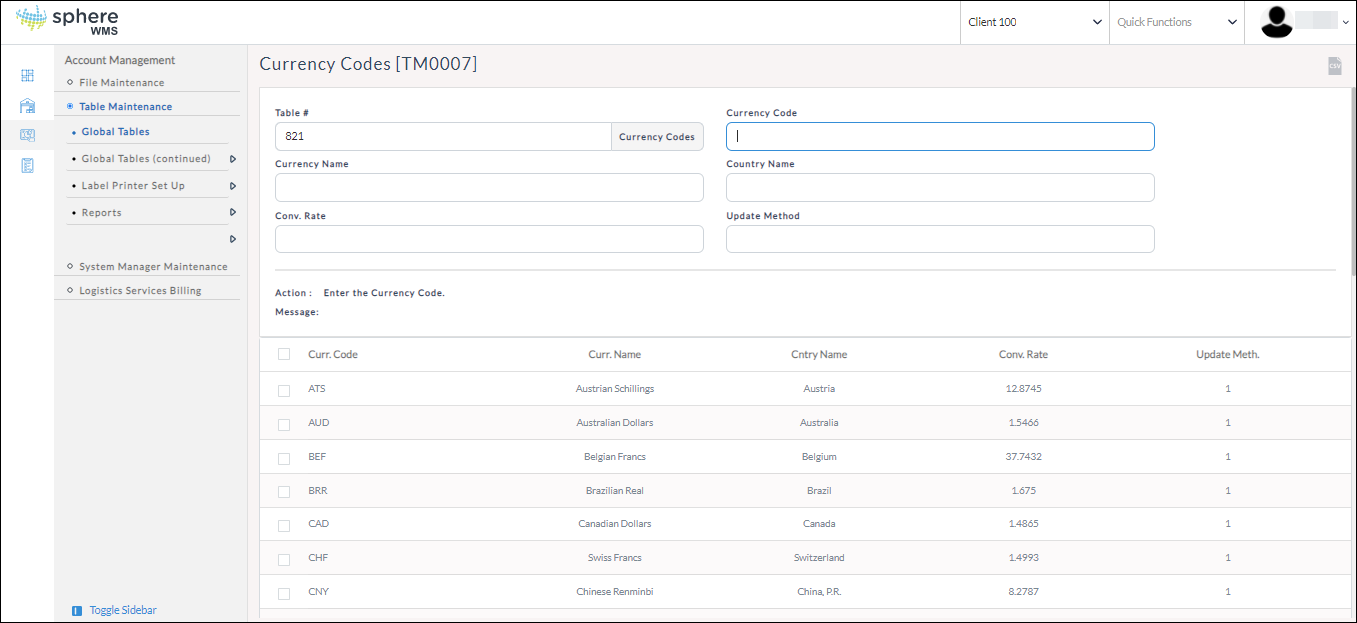Click into the Currency Name field
The image size is (1357, 623).
pyautogui.click(x=489, y=188)
